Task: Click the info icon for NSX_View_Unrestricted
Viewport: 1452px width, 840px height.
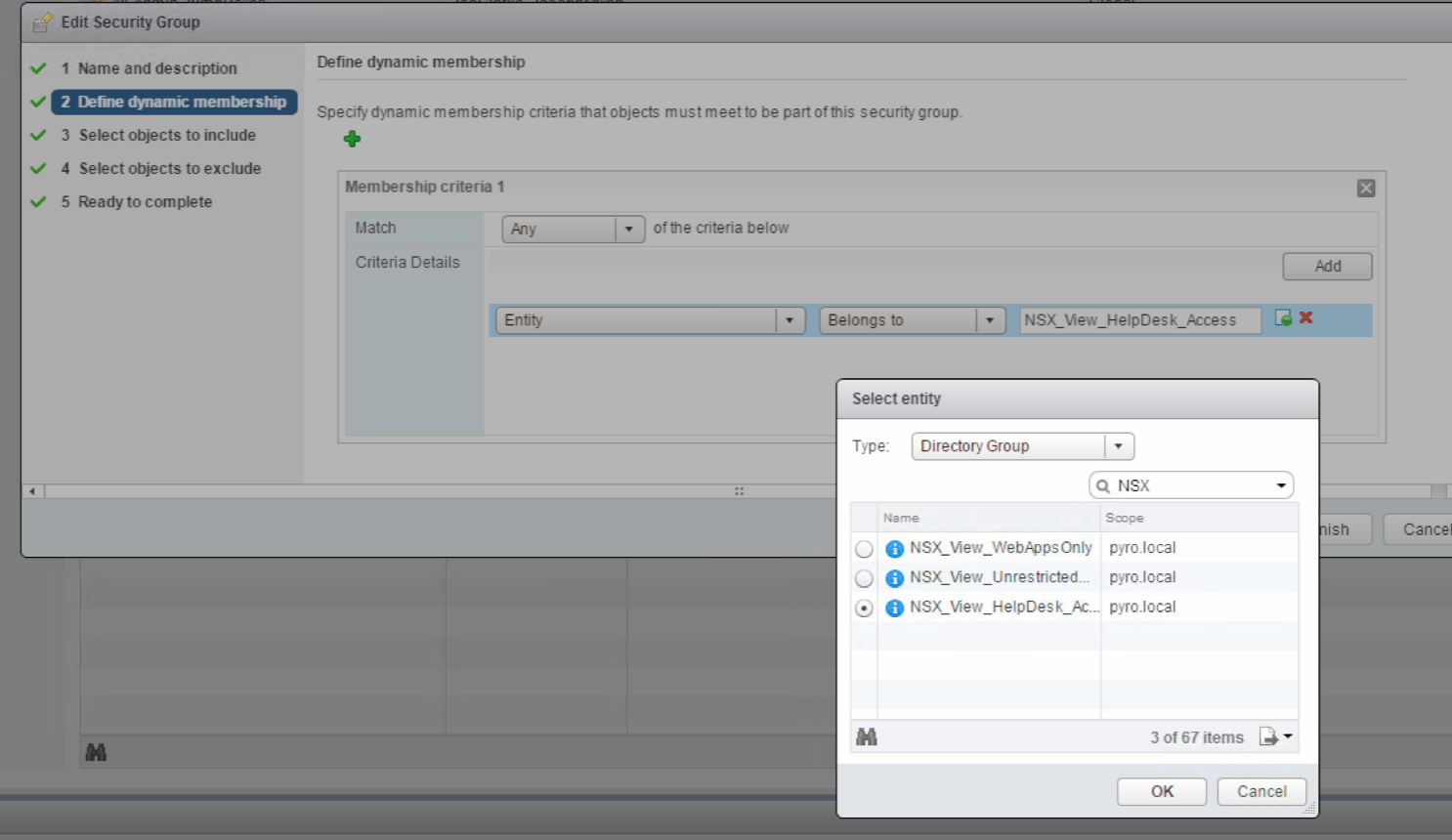Action: (894, 578)
